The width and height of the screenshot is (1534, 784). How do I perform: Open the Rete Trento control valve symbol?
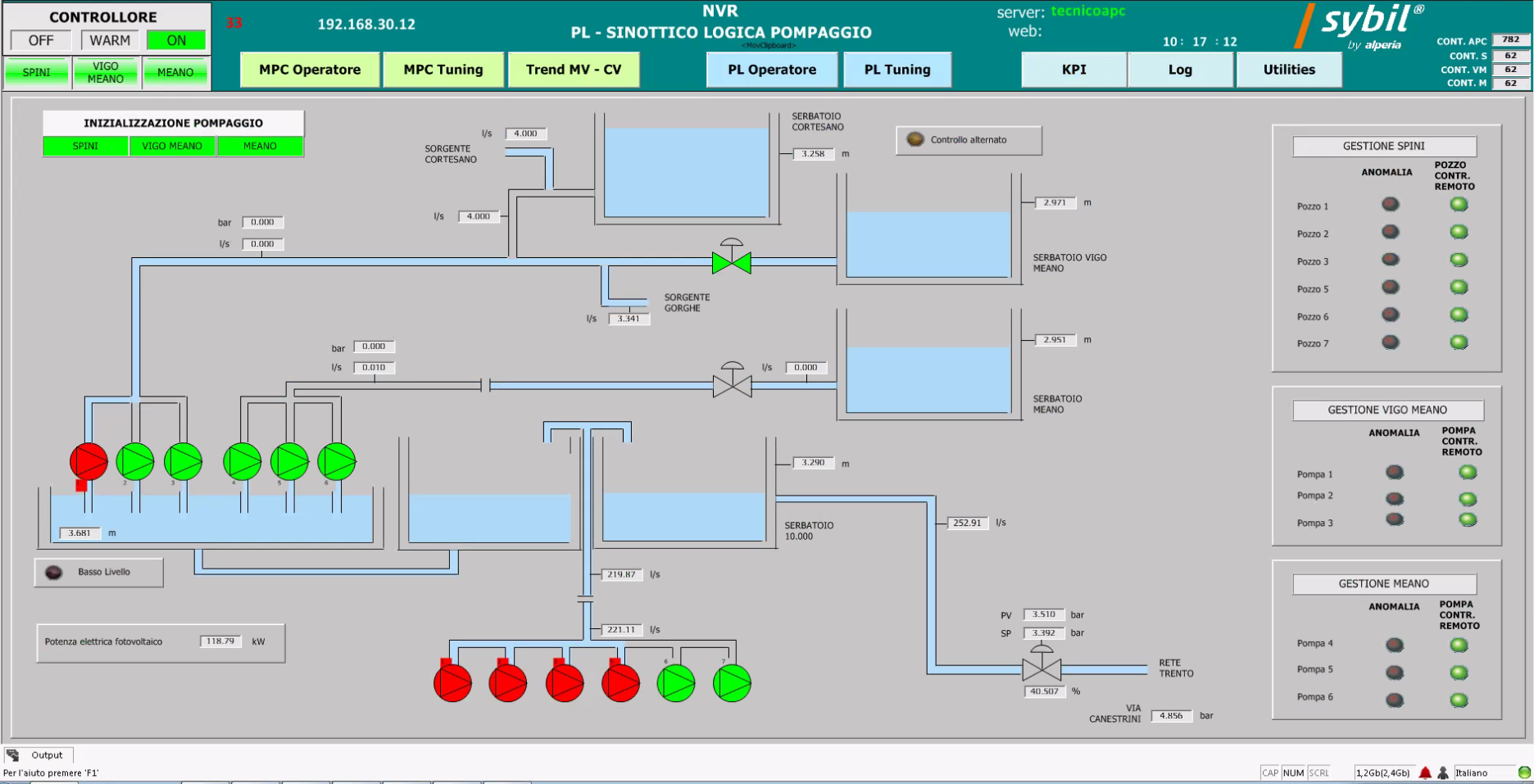point(1042,669)
